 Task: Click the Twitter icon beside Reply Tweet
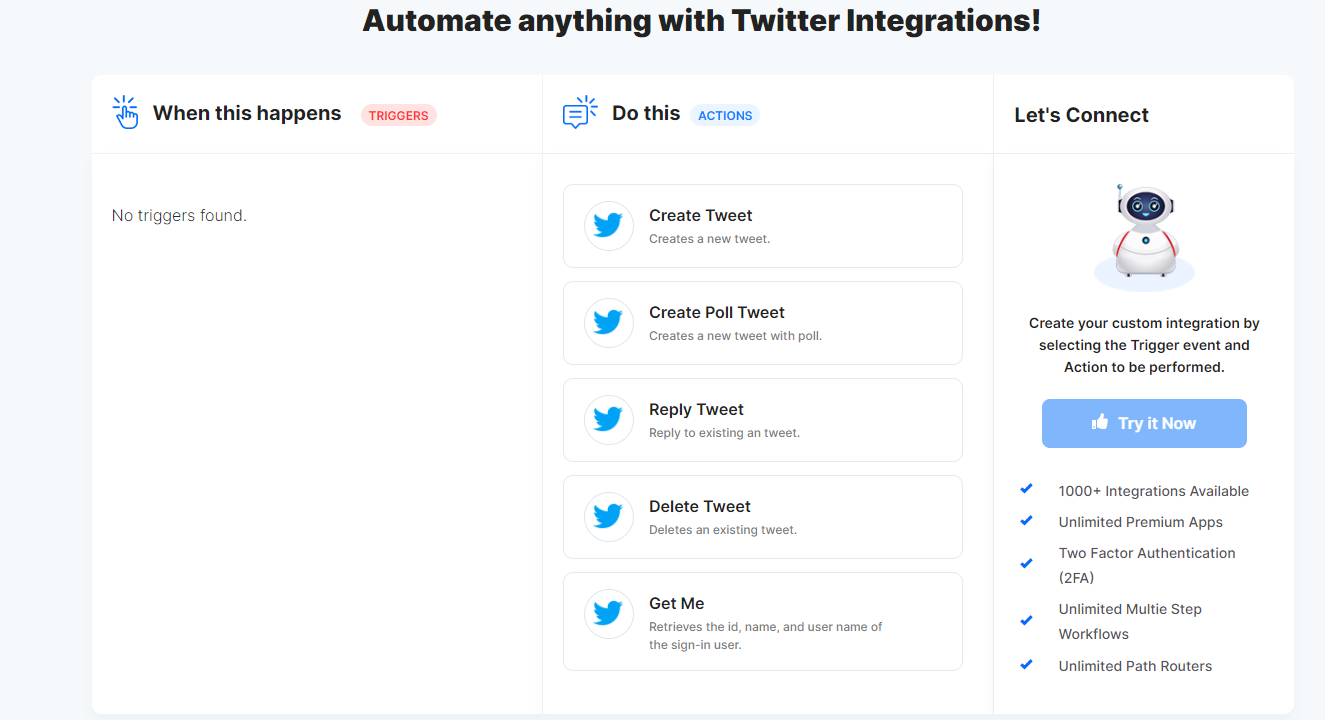(609, 420)
